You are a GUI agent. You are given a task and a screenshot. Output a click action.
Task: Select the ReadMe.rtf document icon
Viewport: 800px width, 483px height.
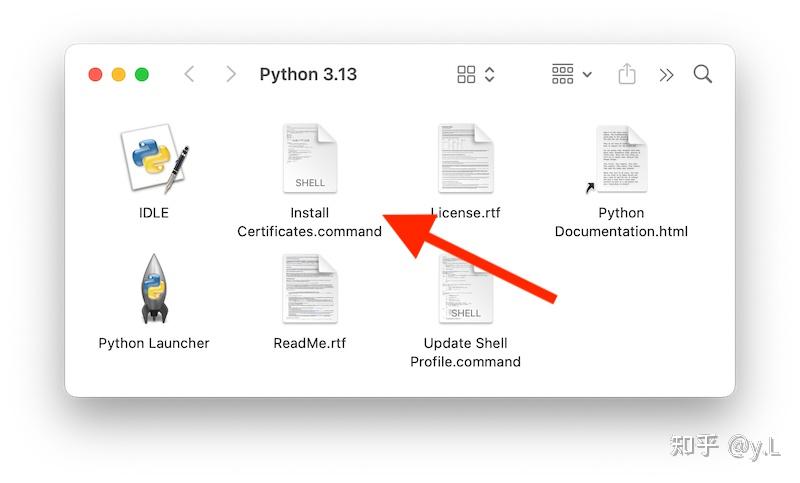(x=310, y=289)
